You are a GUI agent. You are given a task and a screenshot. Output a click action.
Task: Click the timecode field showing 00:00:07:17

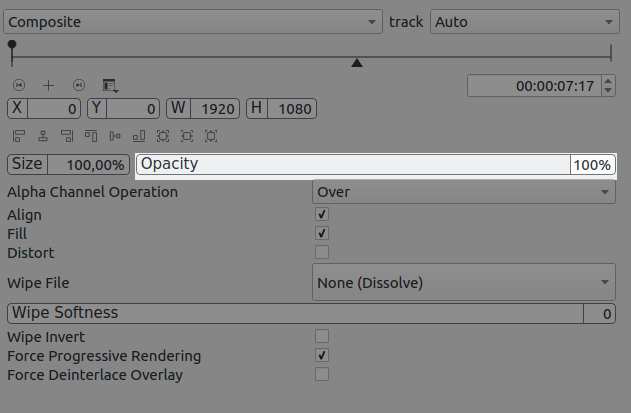535,87
